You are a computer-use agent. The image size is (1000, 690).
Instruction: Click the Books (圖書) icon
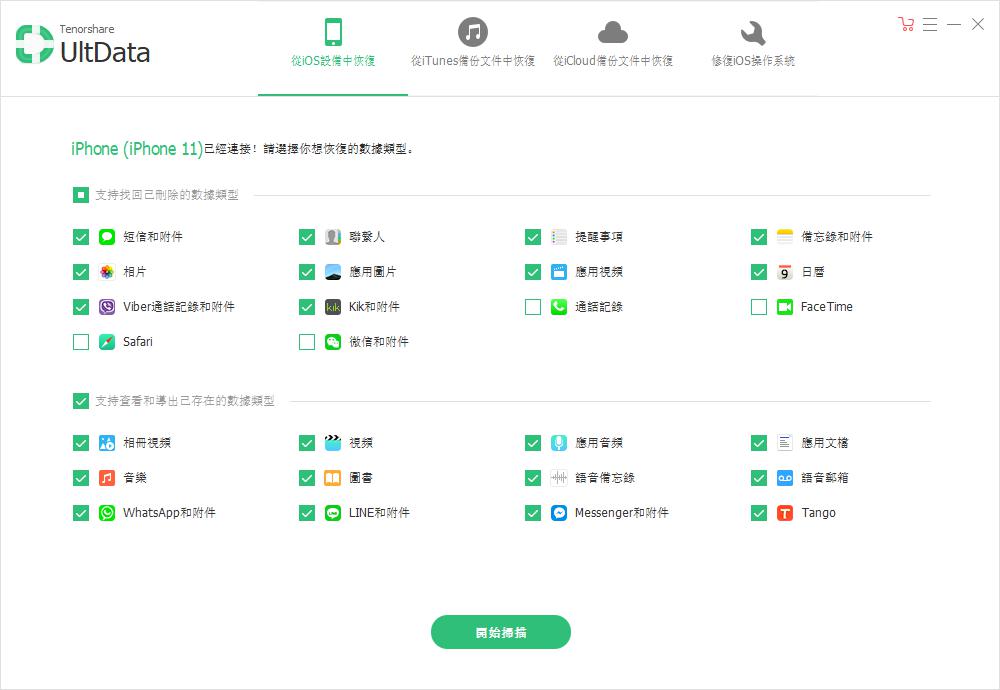click(x=333, y=478)
